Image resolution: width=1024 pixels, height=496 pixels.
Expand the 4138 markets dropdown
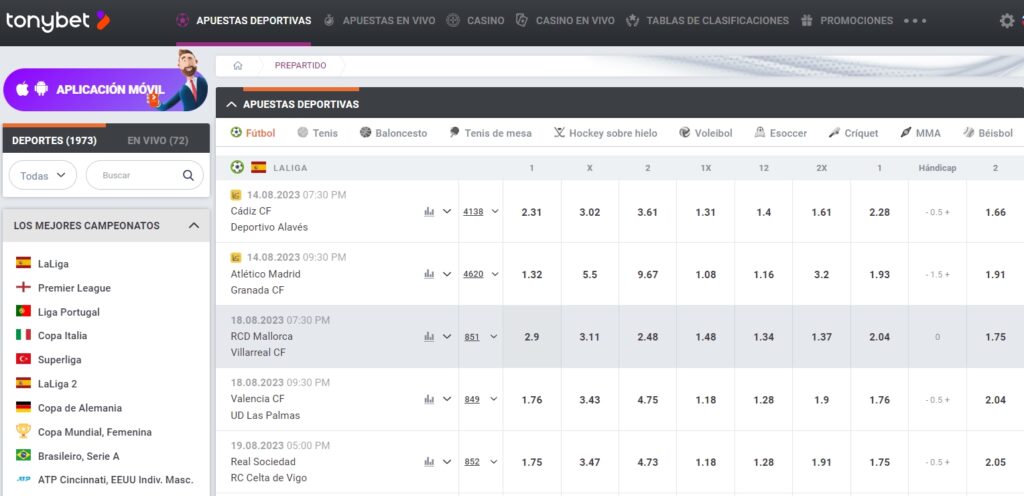(494, 211)
